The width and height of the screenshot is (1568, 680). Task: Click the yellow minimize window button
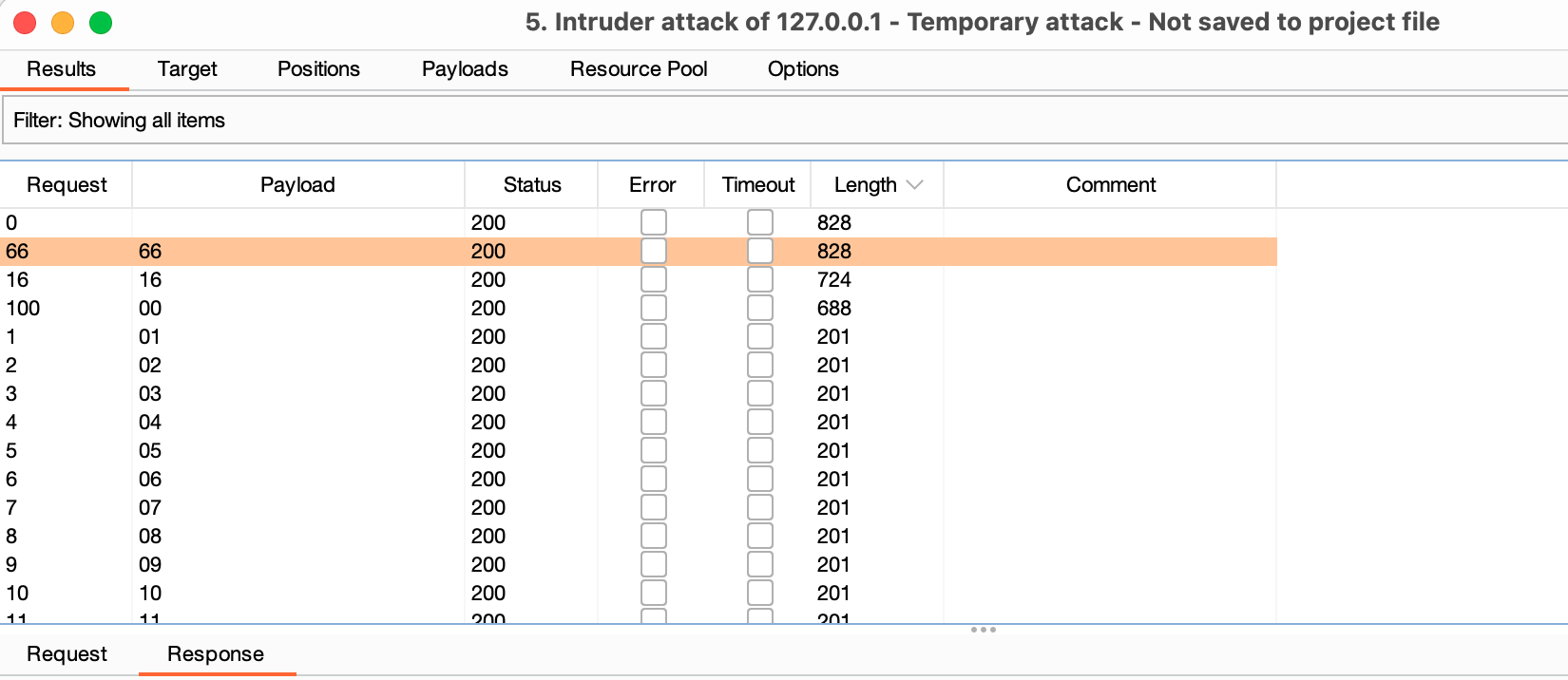63,23
